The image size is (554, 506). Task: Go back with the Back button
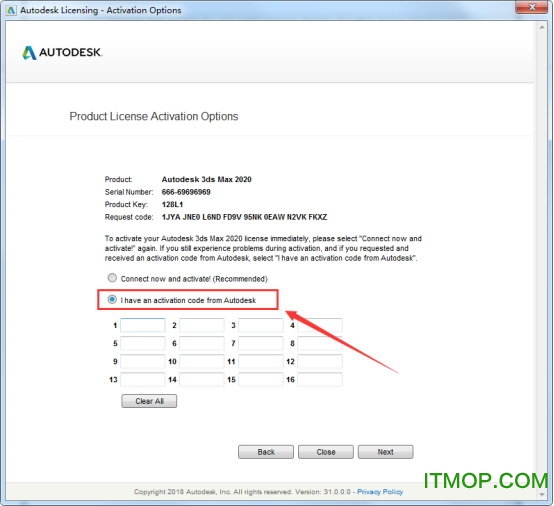[266, 452]
